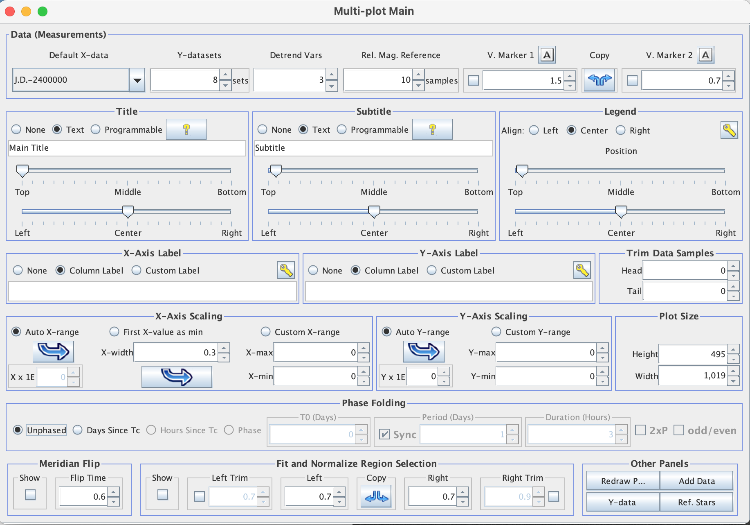Click V. Marker 1 text annotation icon

point(548,55)
